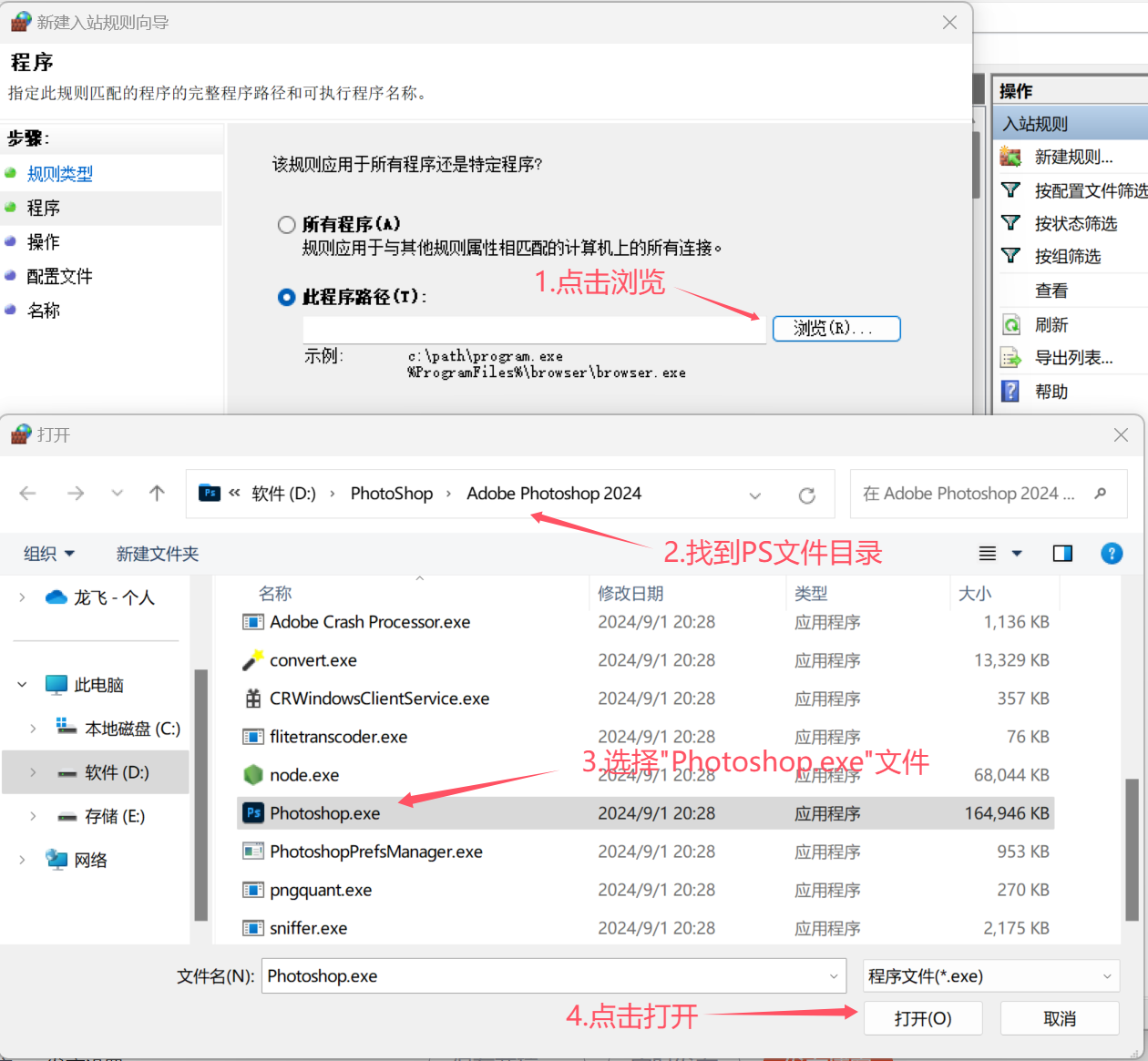The height and width of the screenshot is (1061, 1148).
Task: Expand the 网络 tree node
Action: [22, 859]
